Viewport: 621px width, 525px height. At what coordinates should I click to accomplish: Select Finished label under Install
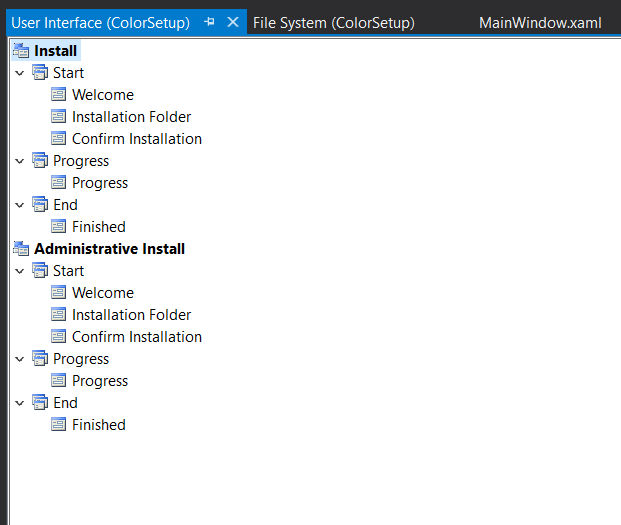click(99, 227)
